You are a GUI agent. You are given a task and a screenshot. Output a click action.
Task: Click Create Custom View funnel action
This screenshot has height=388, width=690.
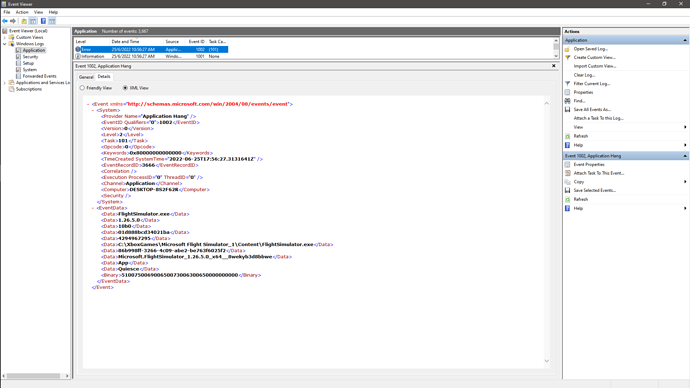(595, 58)
